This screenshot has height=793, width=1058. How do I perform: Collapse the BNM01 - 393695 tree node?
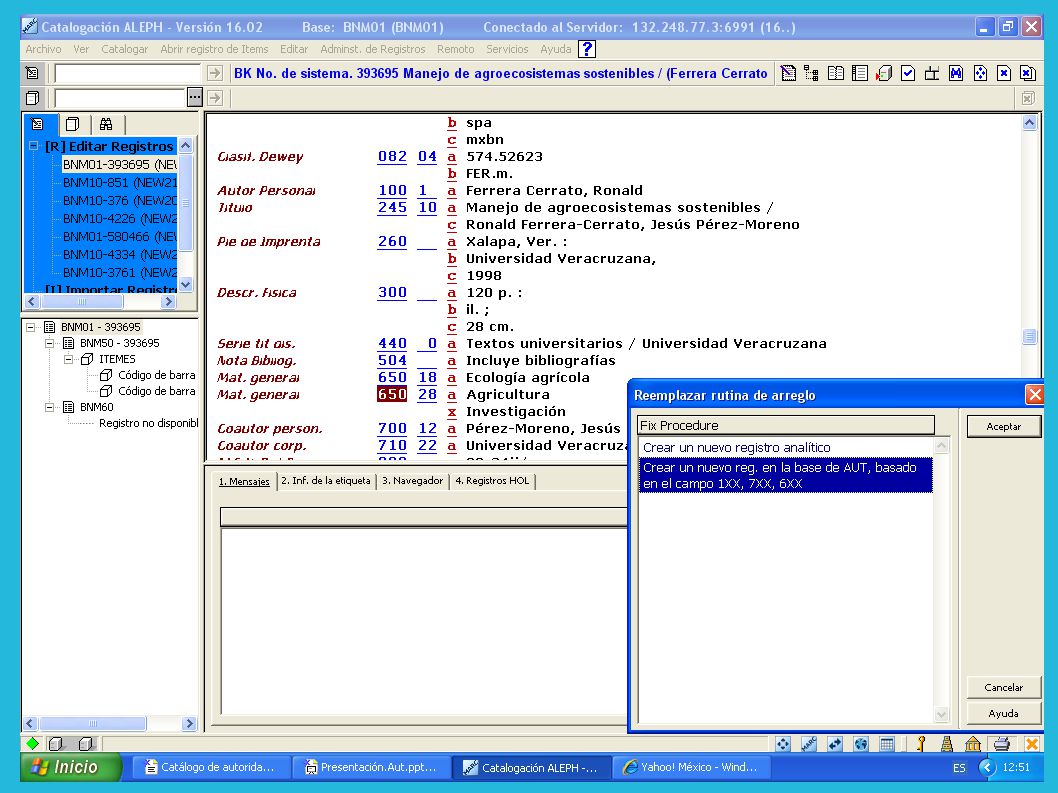pyautogui.click(x=30, y=327)
